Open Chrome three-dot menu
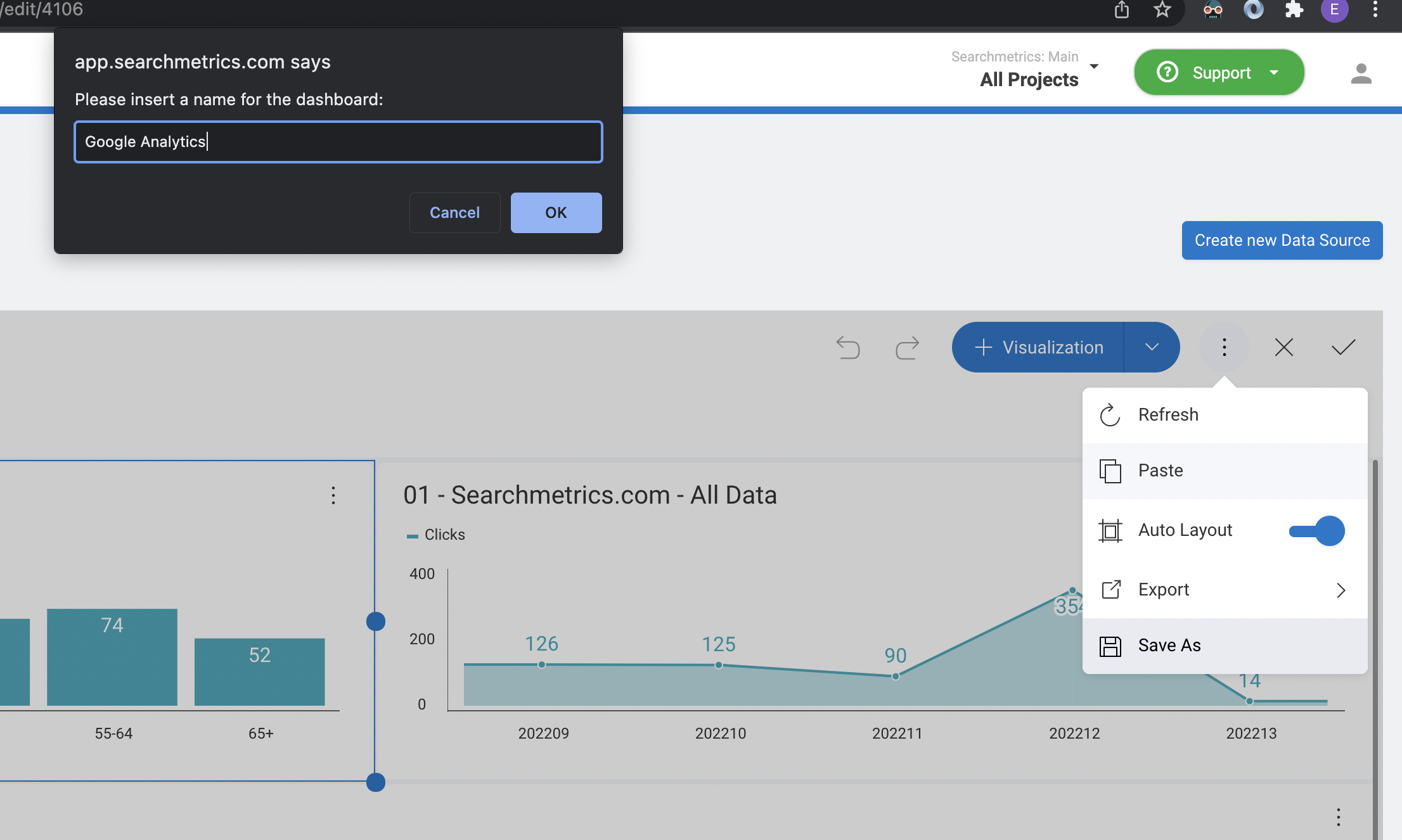The height and width of the screenshot is (840, 1402). tap(1375, 10)
